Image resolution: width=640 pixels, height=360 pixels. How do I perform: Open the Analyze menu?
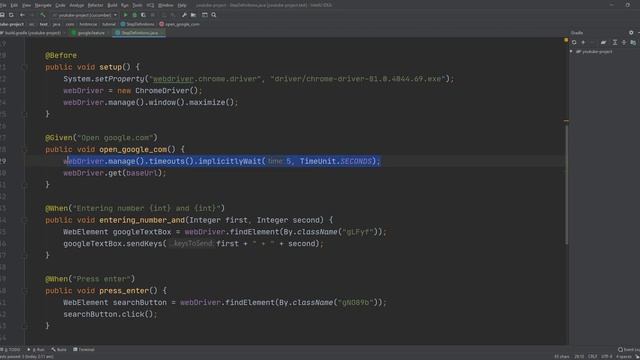click(x=77, y=5)
